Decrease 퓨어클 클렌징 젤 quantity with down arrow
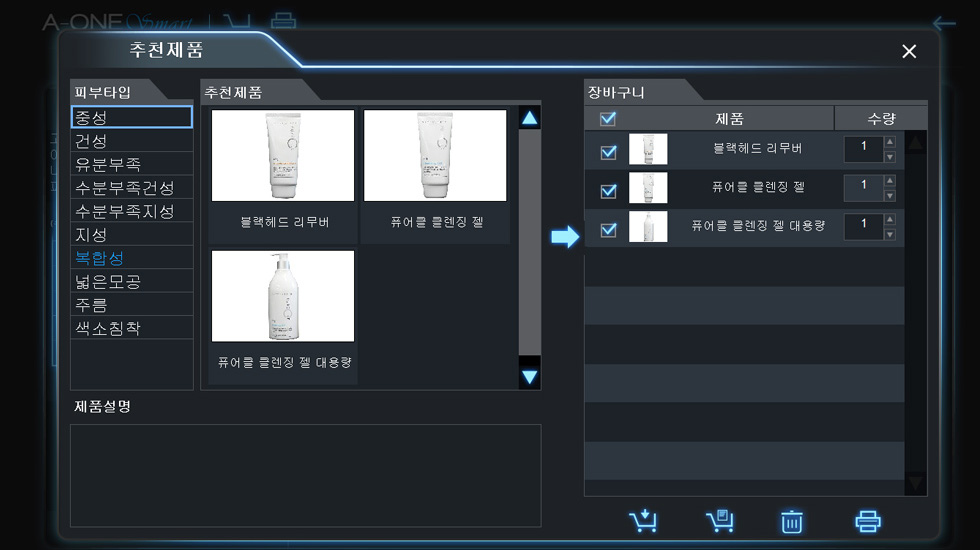 (890, 196)
